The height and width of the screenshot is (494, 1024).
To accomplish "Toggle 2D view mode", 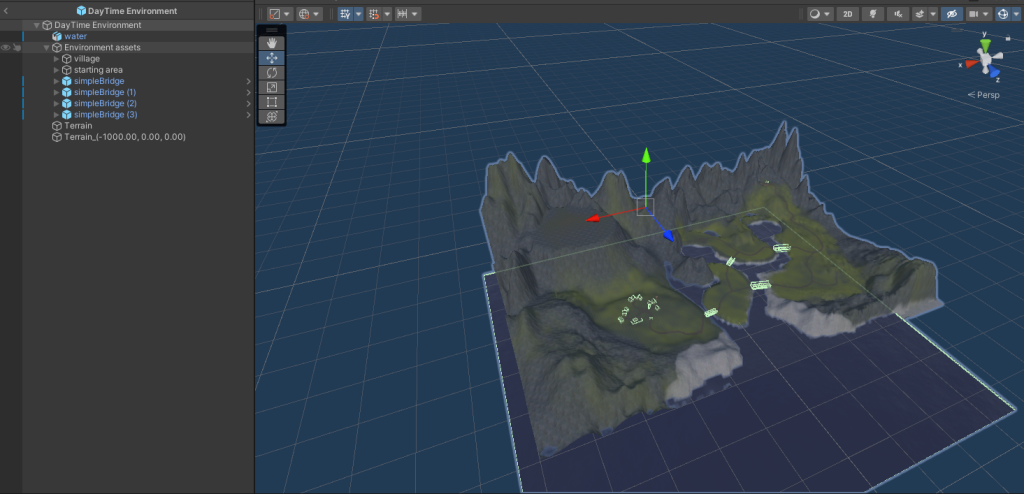I will [847, 14].
